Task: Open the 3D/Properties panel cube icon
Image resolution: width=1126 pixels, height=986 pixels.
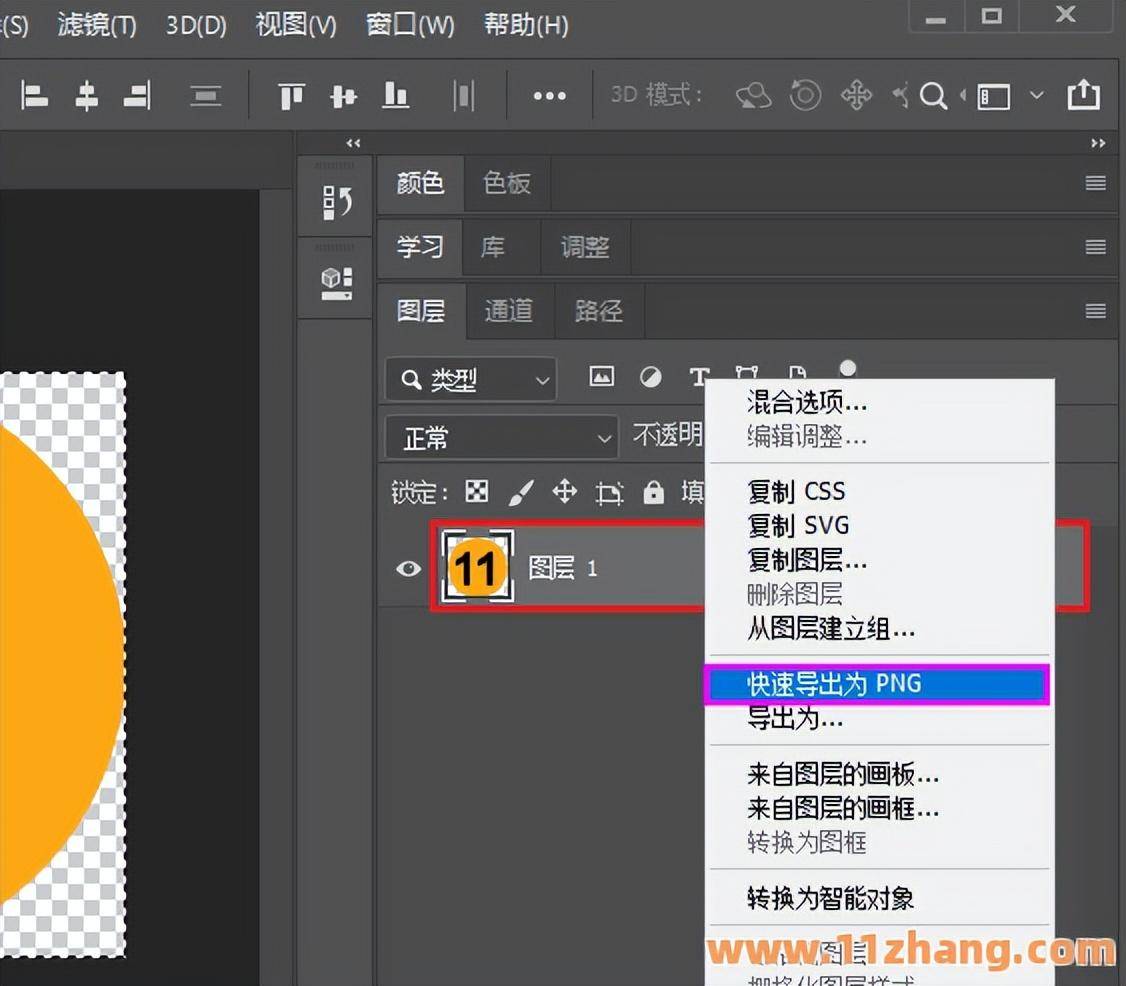Action: coord(336,283)
